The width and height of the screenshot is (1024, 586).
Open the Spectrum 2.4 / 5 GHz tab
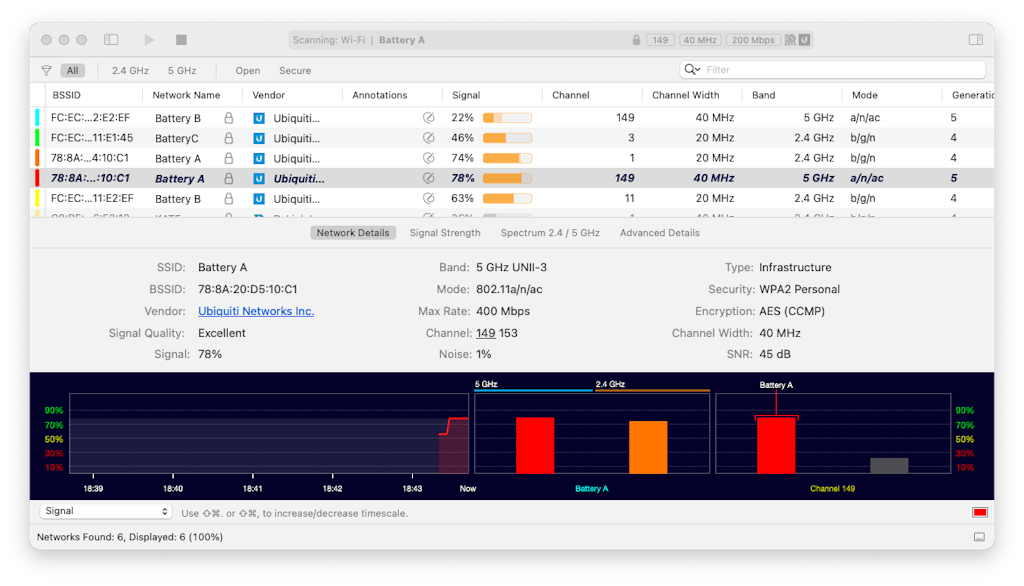[x=550, y=233]
